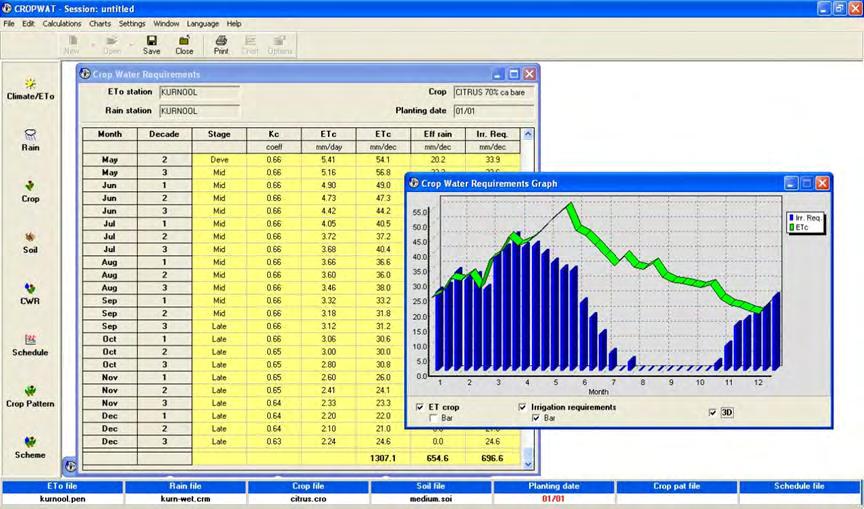Viewport: 864px width, 509px height.
Task: Click the Rain file status header
Action: pyautogui.click(x=185, y=486)
